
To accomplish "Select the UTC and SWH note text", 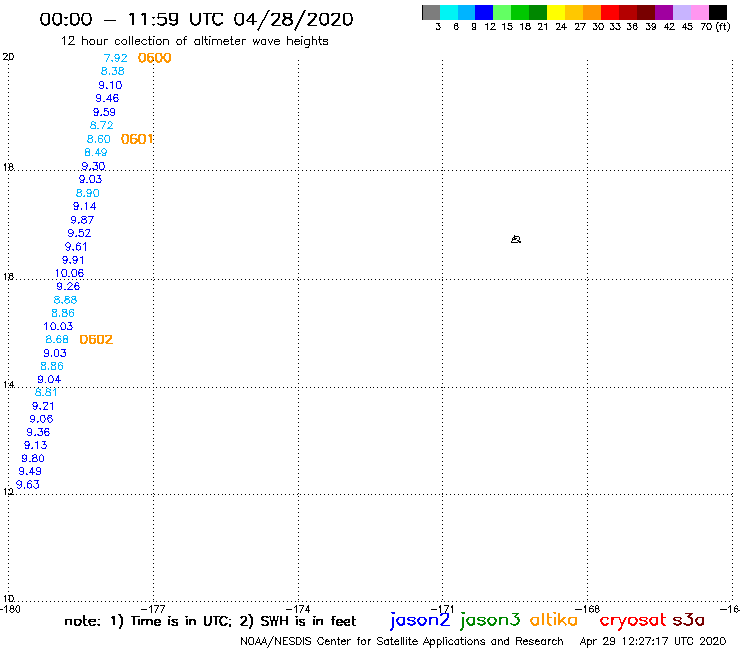I will point(210,621).
